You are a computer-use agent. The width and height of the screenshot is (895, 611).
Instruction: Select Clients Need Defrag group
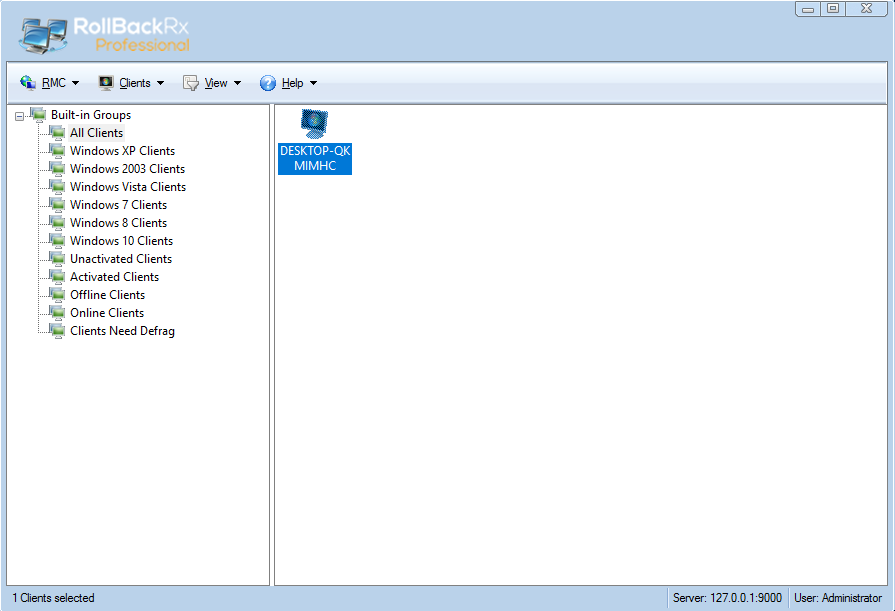122,331
